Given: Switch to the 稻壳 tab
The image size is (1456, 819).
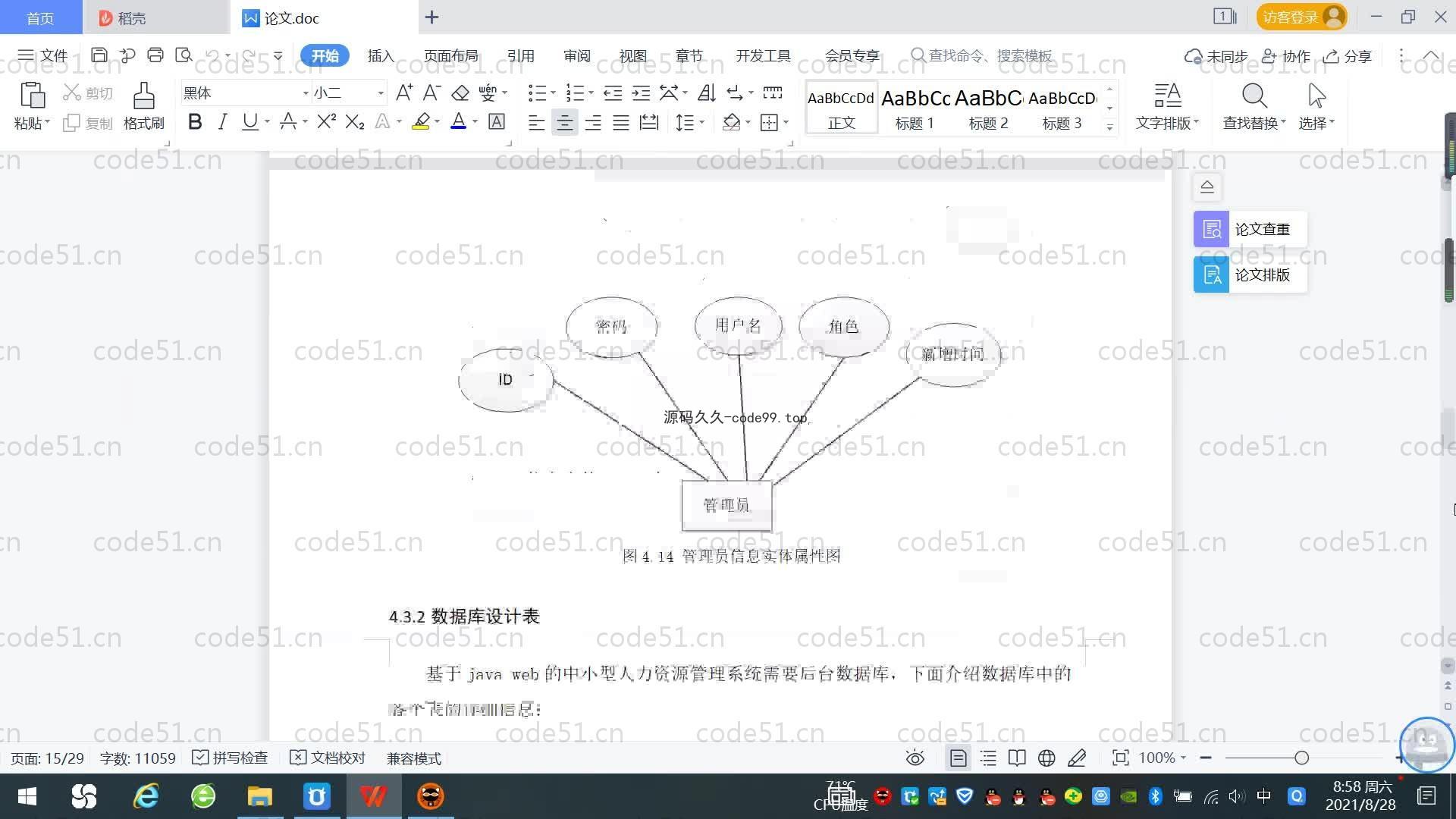Looking at the screenshot, I should pyautogui.click(x=155, y=17).
